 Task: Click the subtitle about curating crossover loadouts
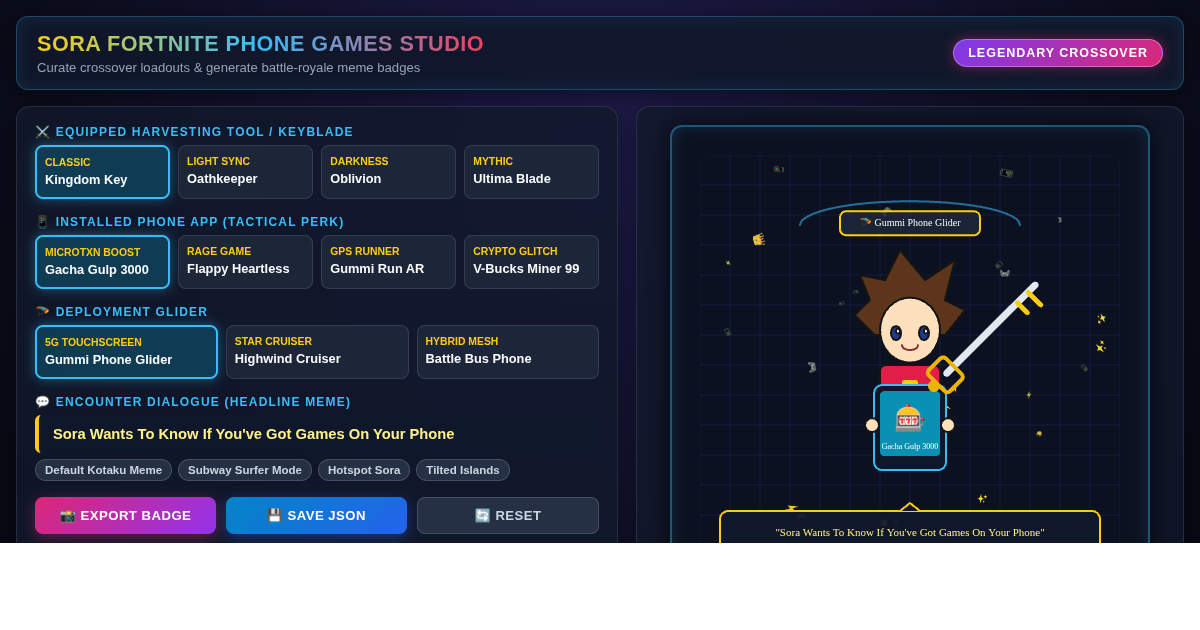pos(229,68)
